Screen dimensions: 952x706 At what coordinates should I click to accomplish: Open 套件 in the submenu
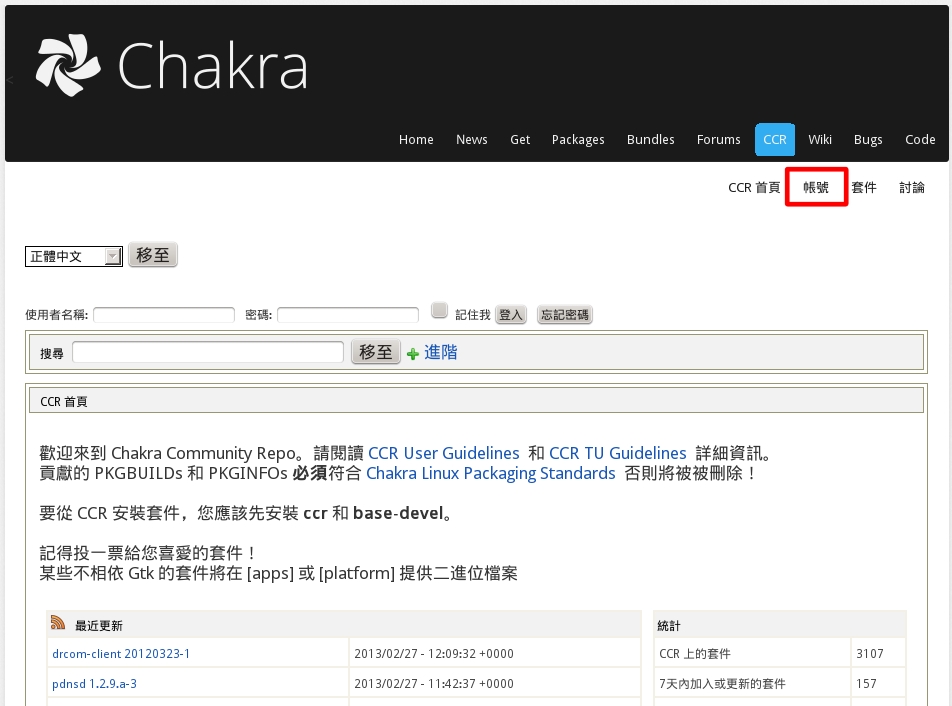(864, 188)
